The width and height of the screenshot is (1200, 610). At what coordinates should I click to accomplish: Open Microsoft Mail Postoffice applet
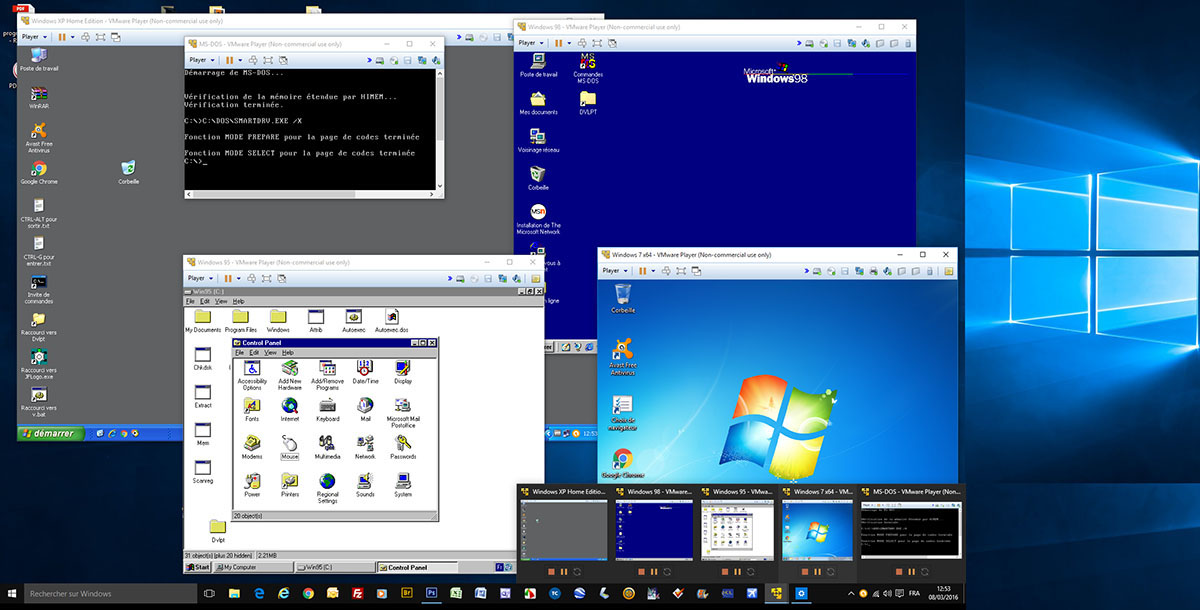coord(403,412)
